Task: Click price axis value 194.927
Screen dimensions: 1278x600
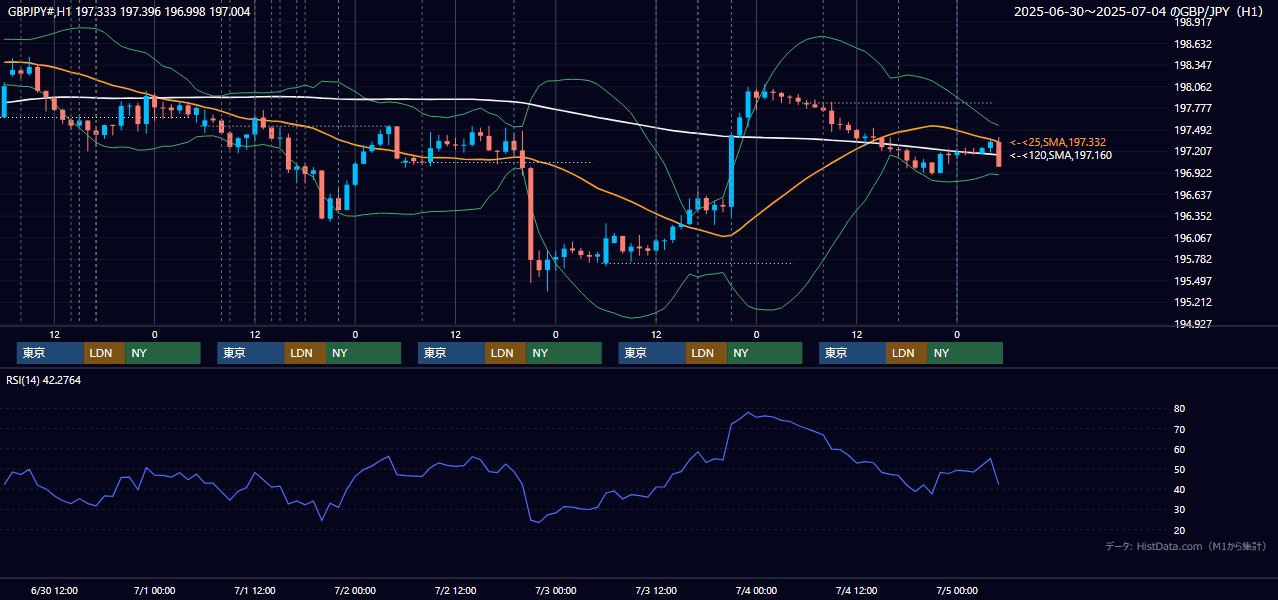Action: [1193, 324]
